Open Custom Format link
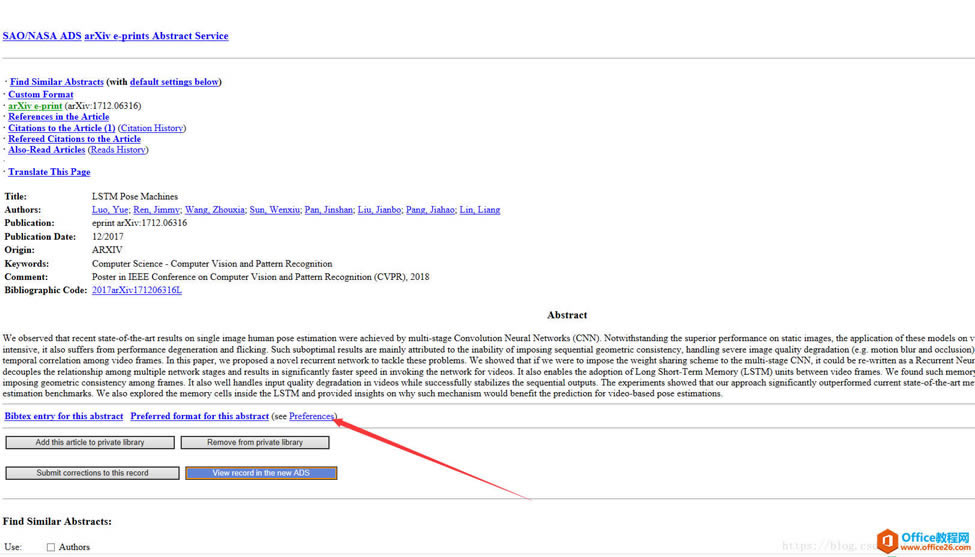 [41, 94]
